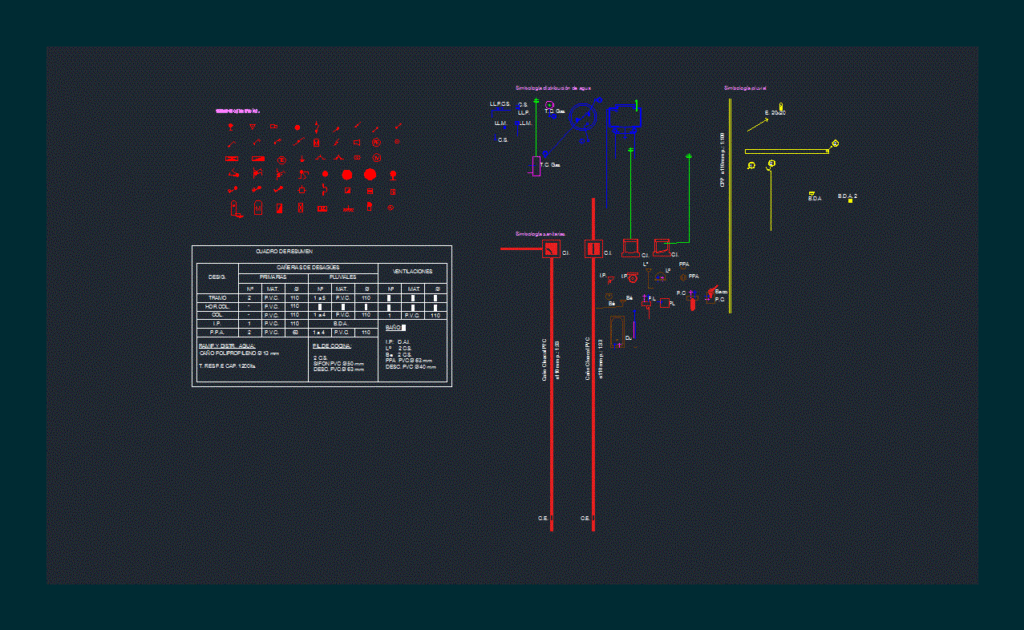Click the small magenta circle T.C. Gas symbol
1024x630 pixels.
pos(550,105)
